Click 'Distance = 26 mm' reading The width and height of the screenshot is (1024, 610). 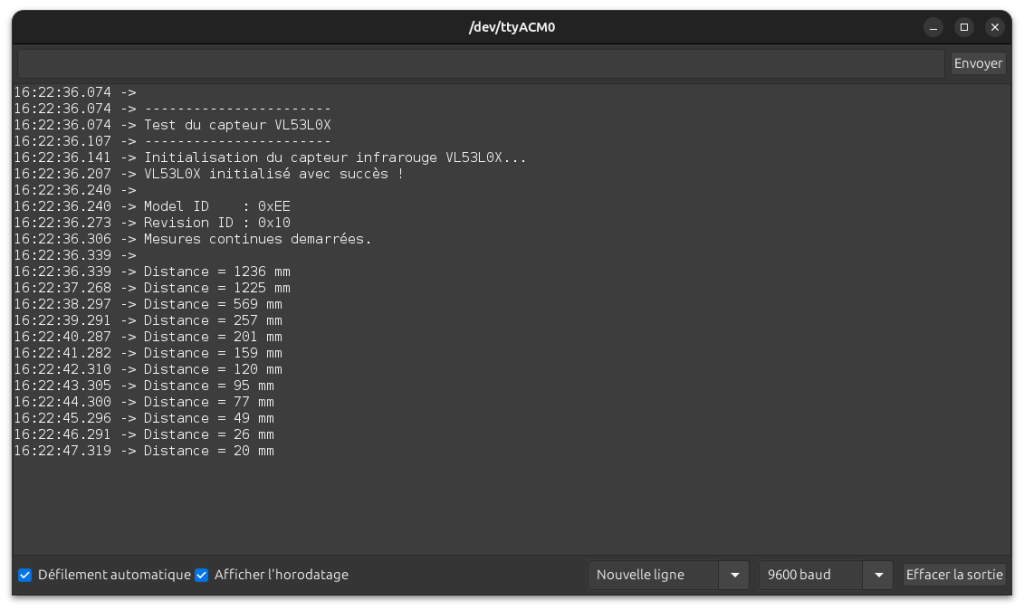tap(209, 435)
